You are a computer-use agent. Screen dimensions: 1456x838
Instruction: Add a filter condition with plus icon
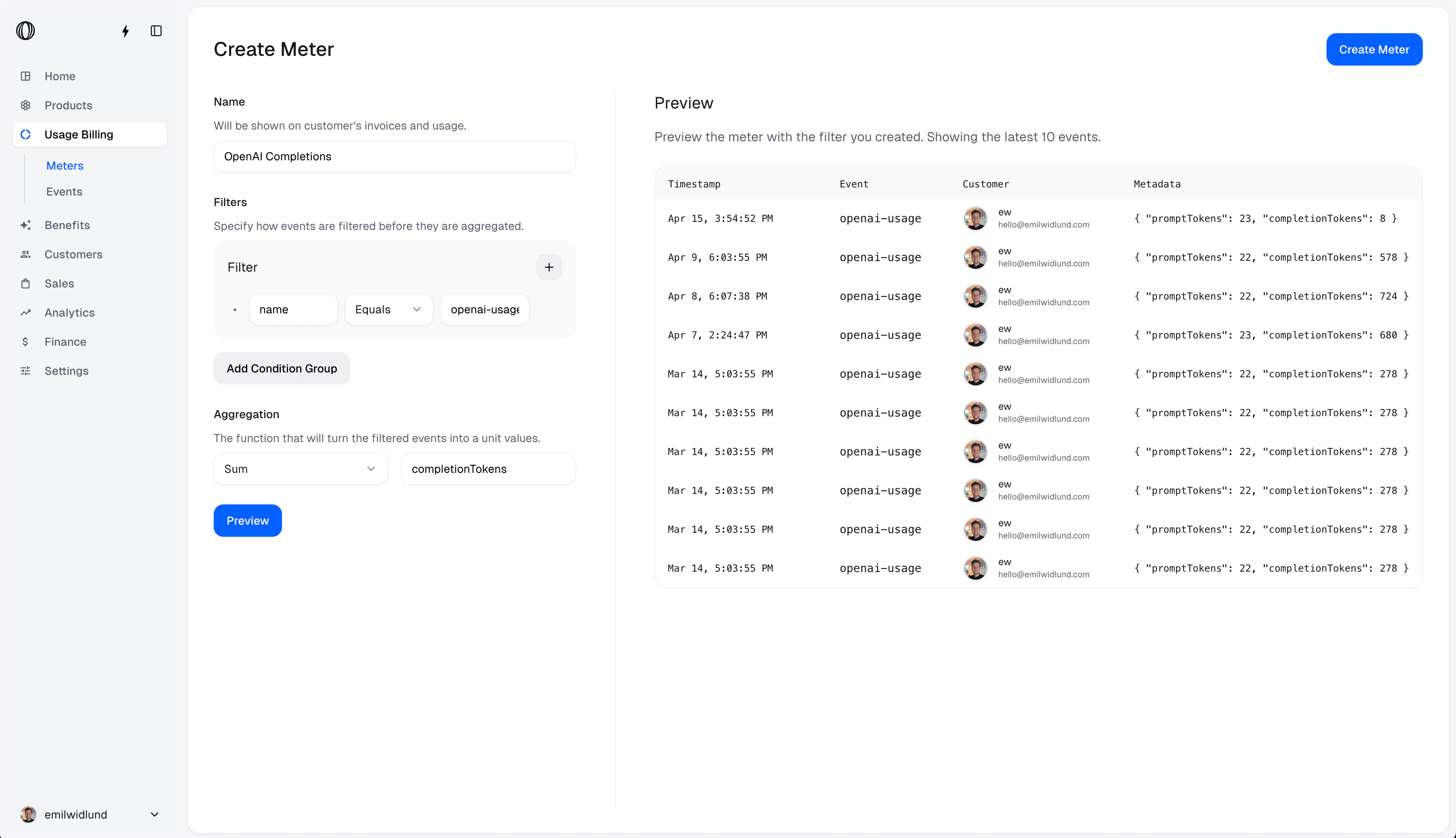[549, 267]
